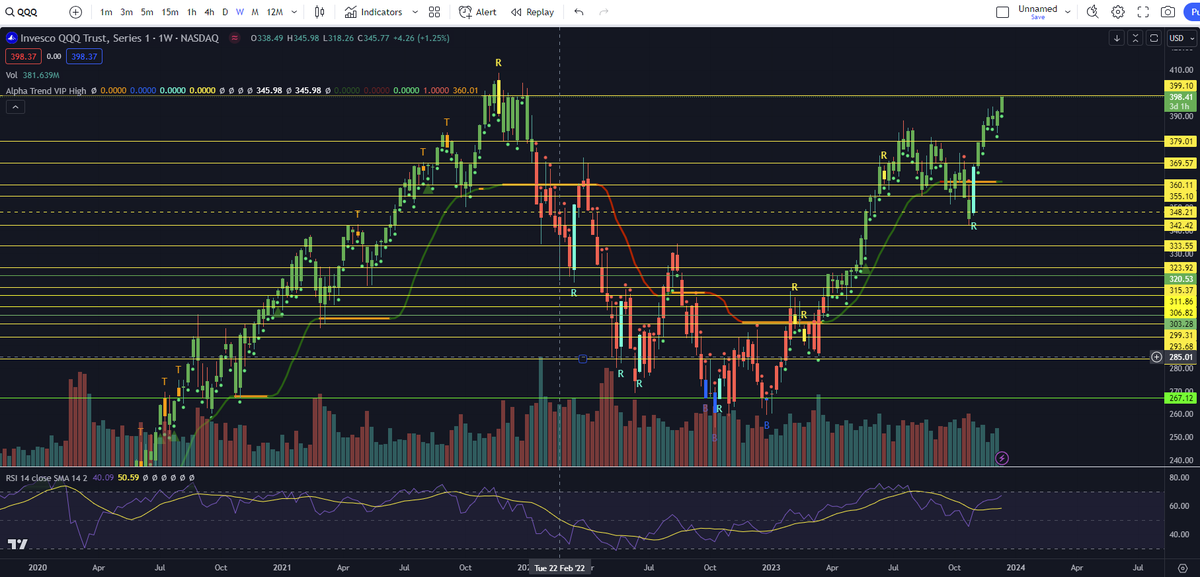Click the down arrow pane button

pyautogui.click(x=1117, y=38)
